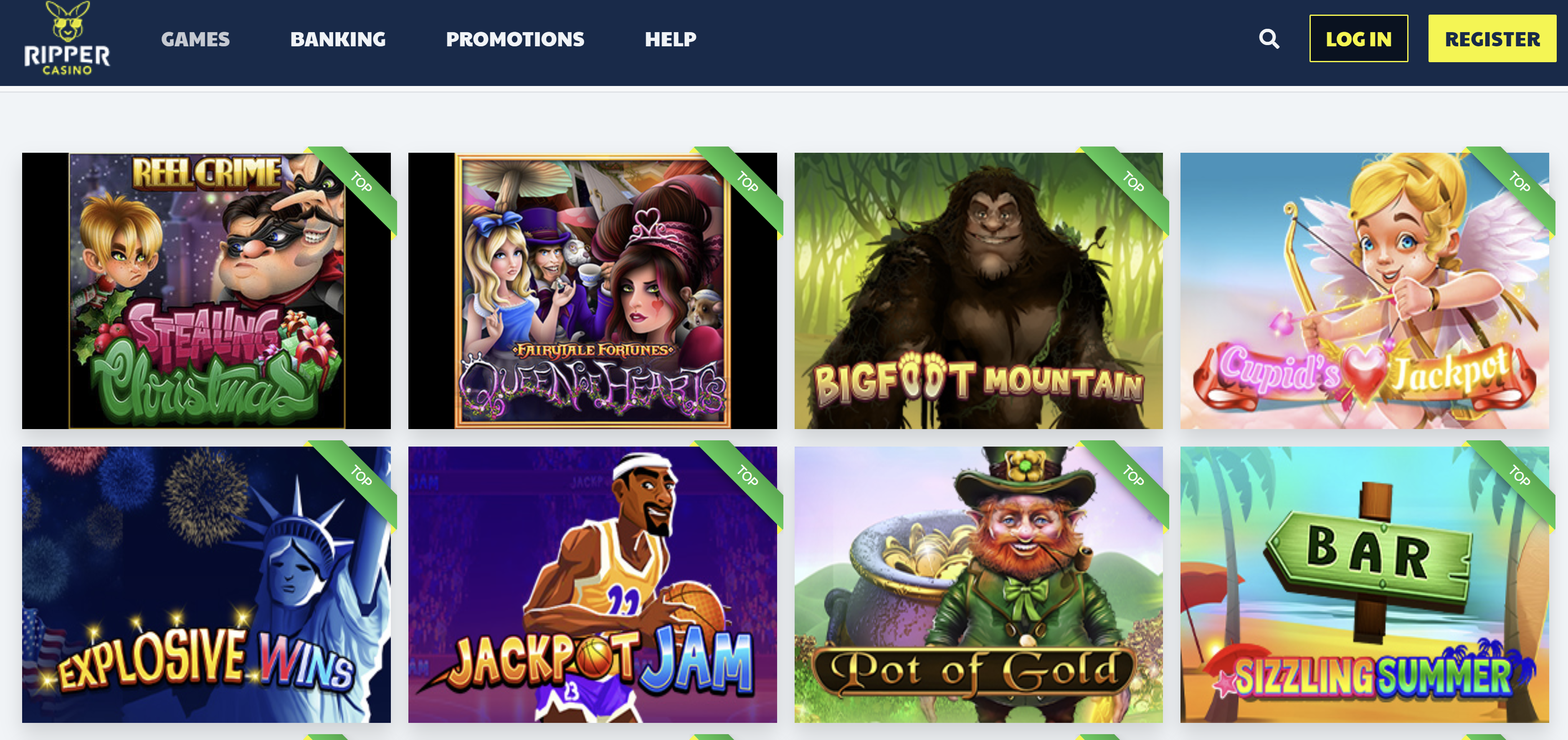Open the Promotions menu item

tap(515, 40)
